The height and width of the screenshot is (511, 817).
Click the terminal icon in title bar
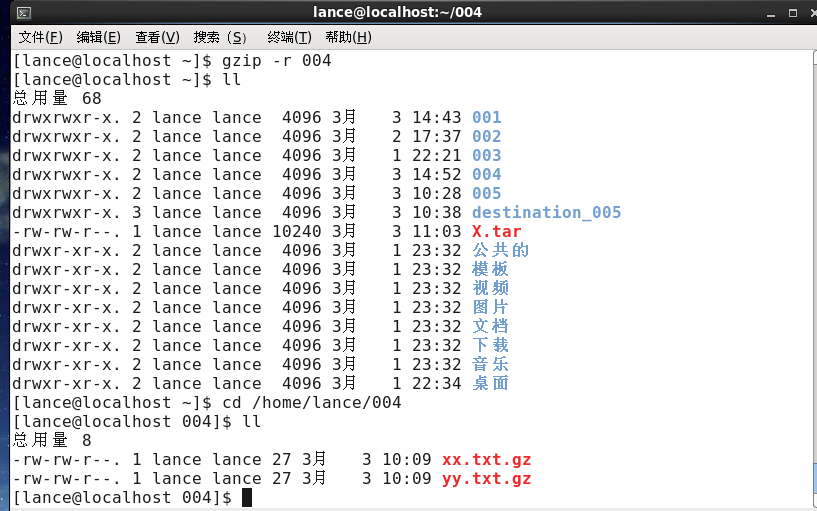click(x=24, y=13)
